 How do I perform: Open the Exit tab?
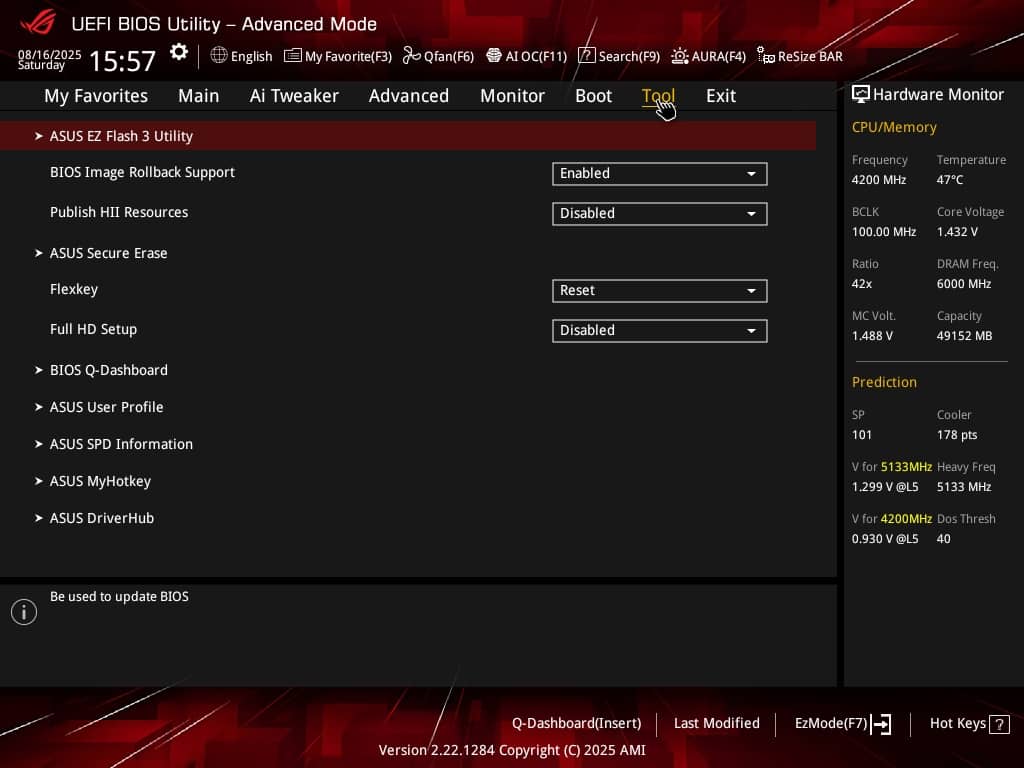tap(721, 96)
